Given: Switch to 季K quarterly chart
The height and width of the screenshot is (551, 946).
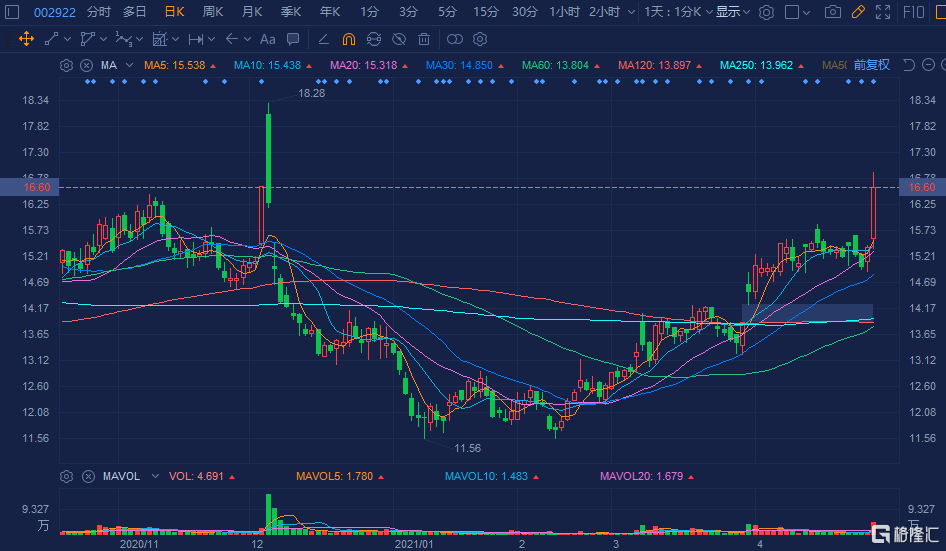Looking at the screenshot, I should click(291, 12).
